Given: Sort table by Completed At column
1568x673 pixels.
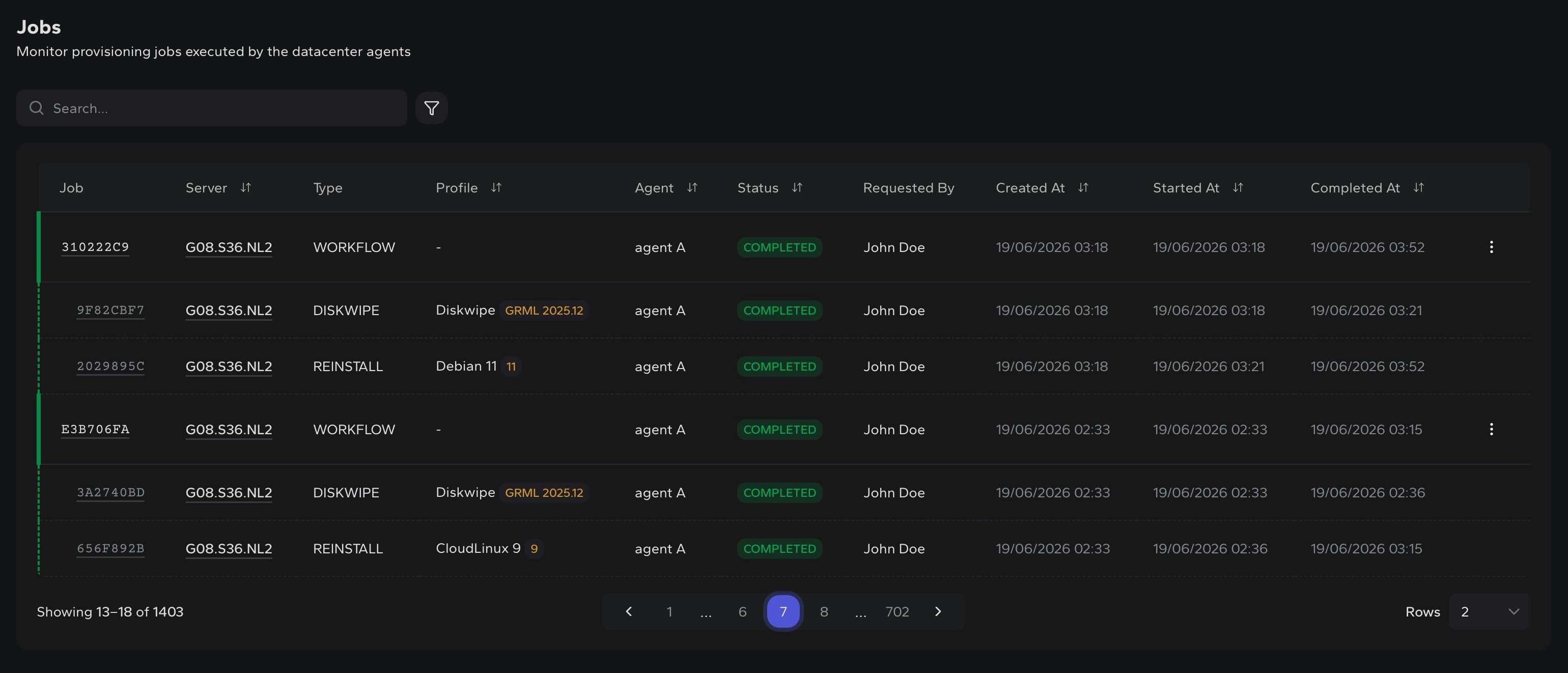Looking at the screenshot, I should [x=1418, y=187].
